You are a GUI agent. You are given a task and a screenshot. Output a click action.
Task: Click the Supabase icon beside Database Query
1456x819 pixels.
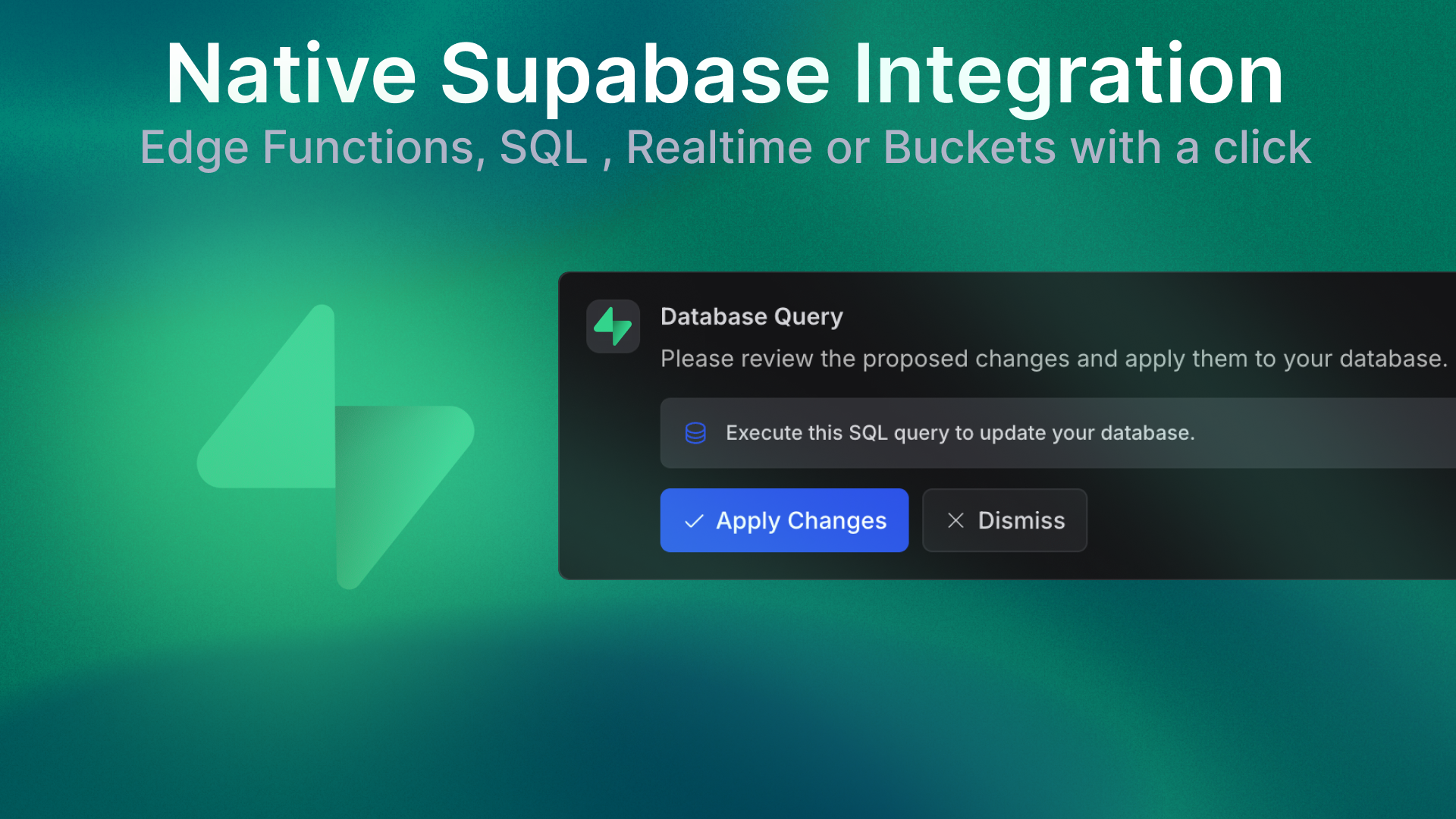pyautogui.click(x=613, y=326)
